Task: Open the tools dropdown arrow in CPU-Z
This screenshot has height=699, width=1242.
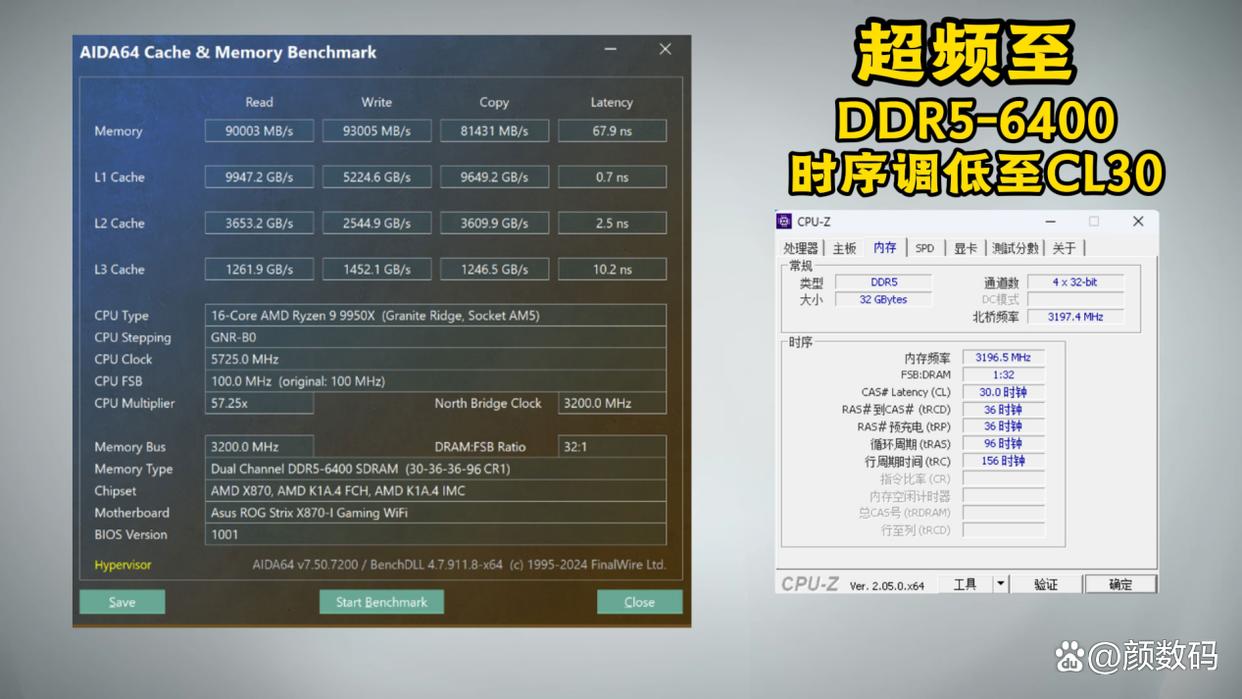Action: coord(1000,584)
